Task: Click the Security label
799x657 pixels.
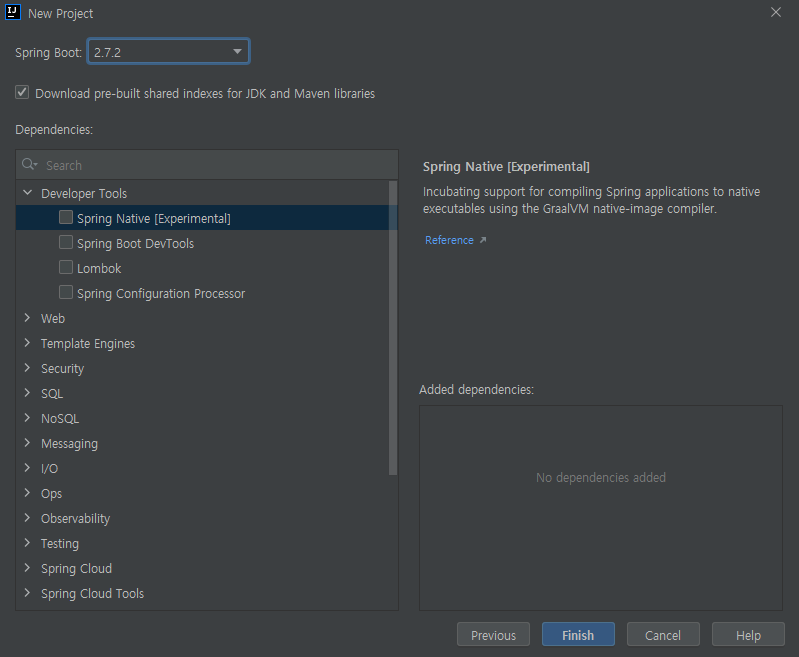Action: pos(62,369)
